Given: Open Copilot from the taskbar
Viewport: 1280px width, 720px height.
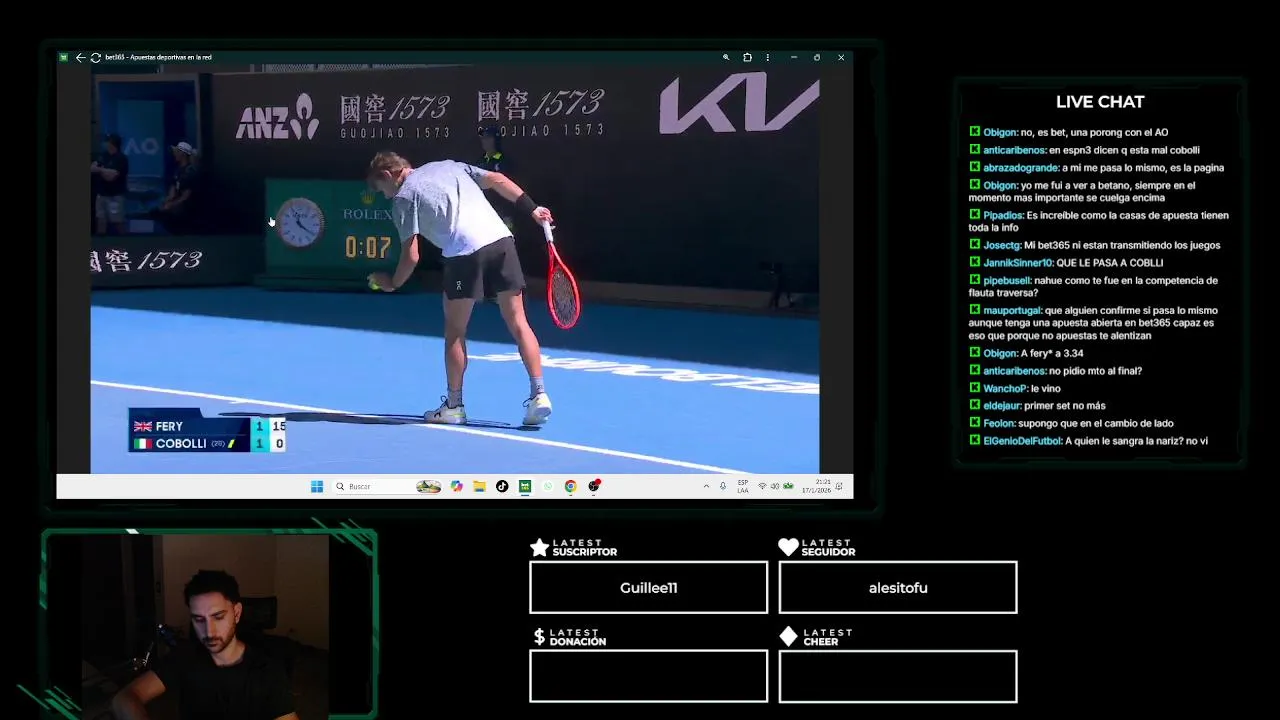Looking at the screenshot, I should (457, 486).
